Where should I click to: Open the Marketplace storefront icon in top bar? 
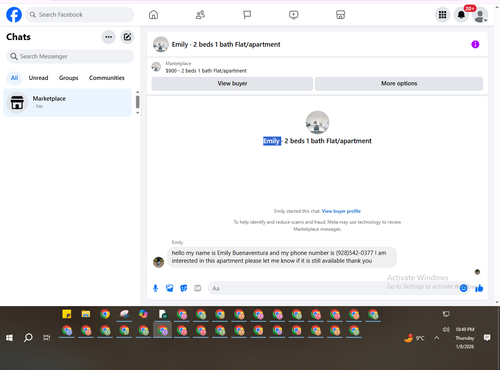click(x=340, y=15)
